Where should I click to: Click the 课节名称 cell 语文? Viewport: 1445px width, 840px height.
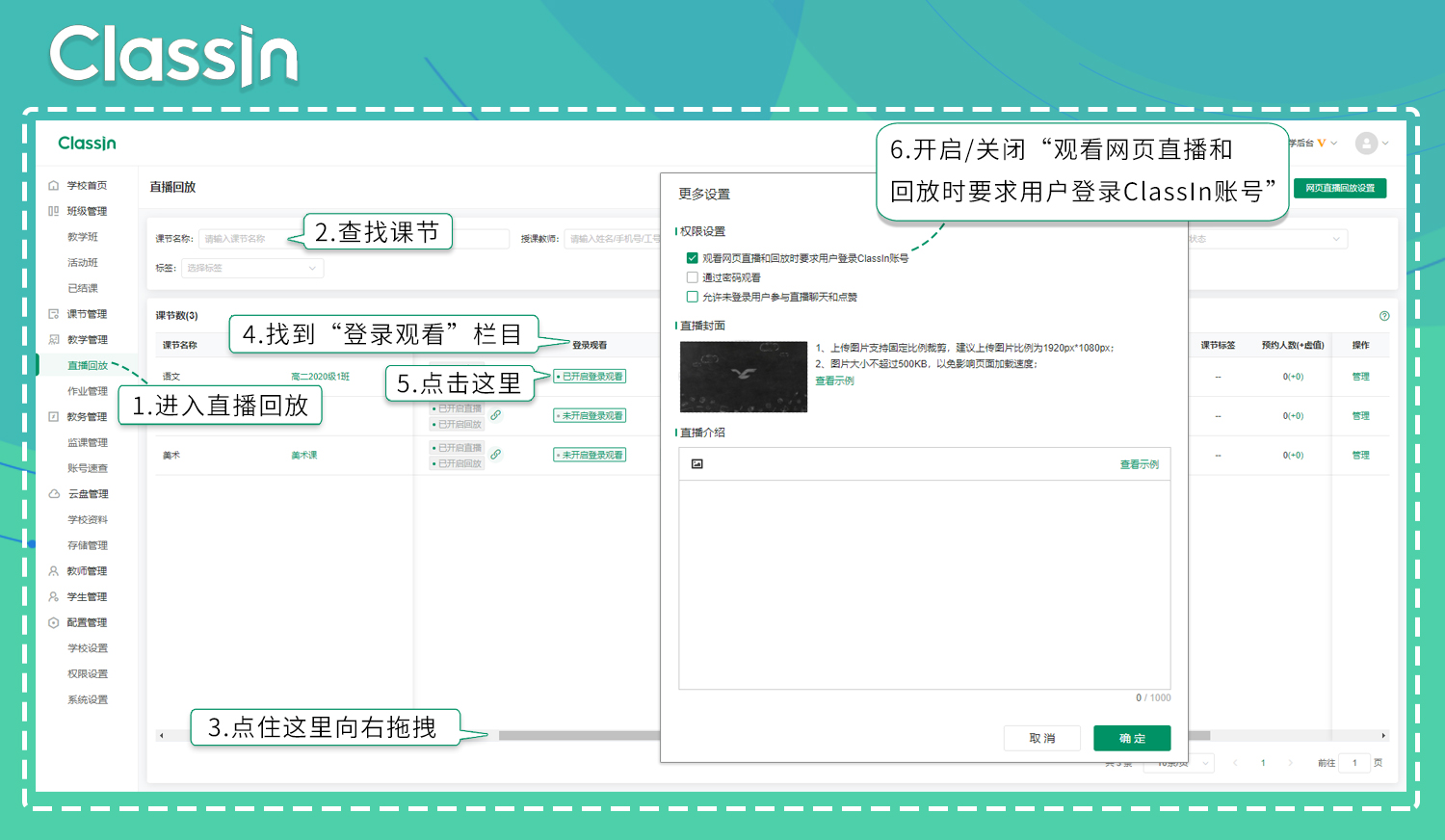coord(171,377)
